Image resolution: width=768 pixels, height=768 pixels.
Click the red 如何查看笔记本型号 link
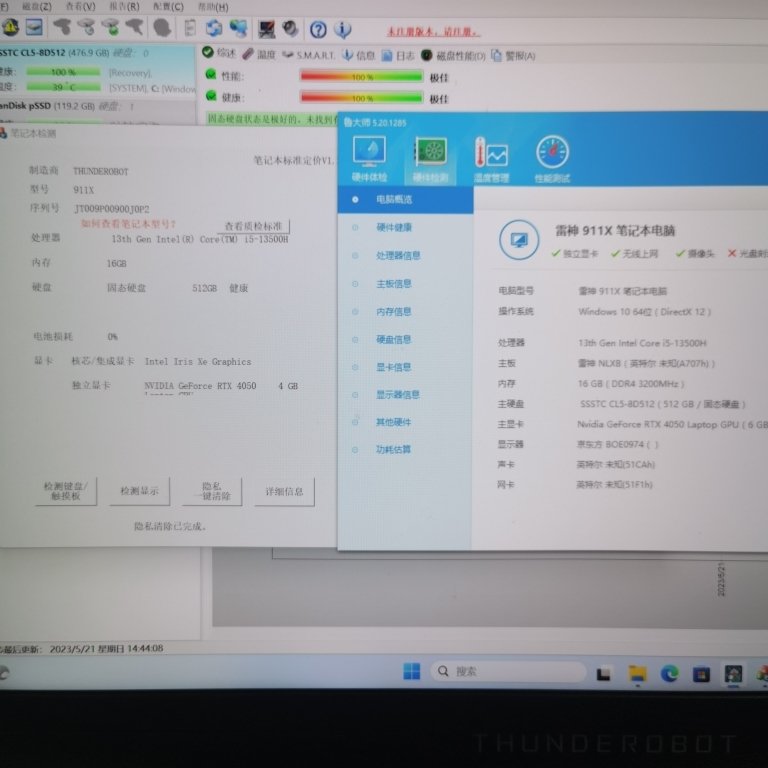[x=128, y=224]
